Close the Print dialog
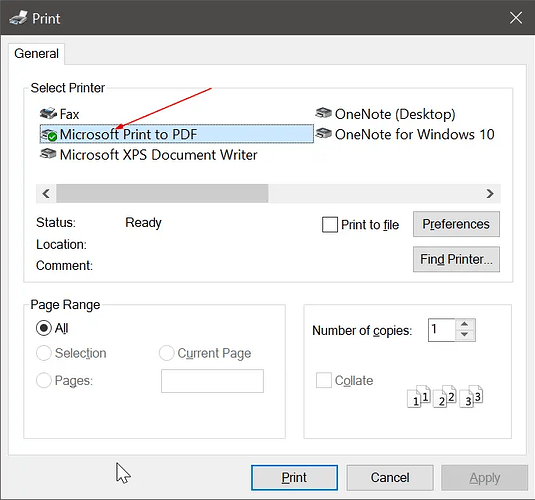The image size is (535, 500). coord(516,18)
